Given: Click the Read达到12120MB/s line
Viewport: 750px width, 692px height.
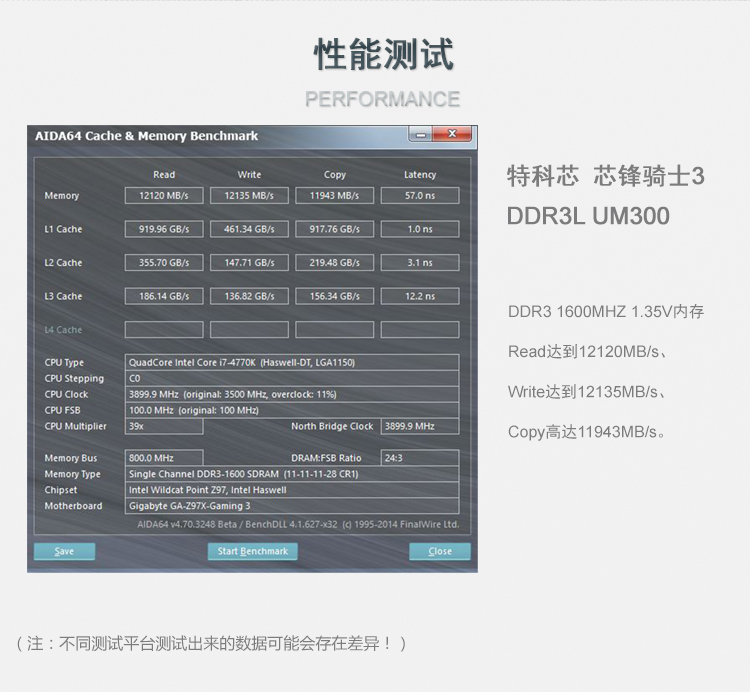Looking at the screenshot, I should tap(587, 352).
